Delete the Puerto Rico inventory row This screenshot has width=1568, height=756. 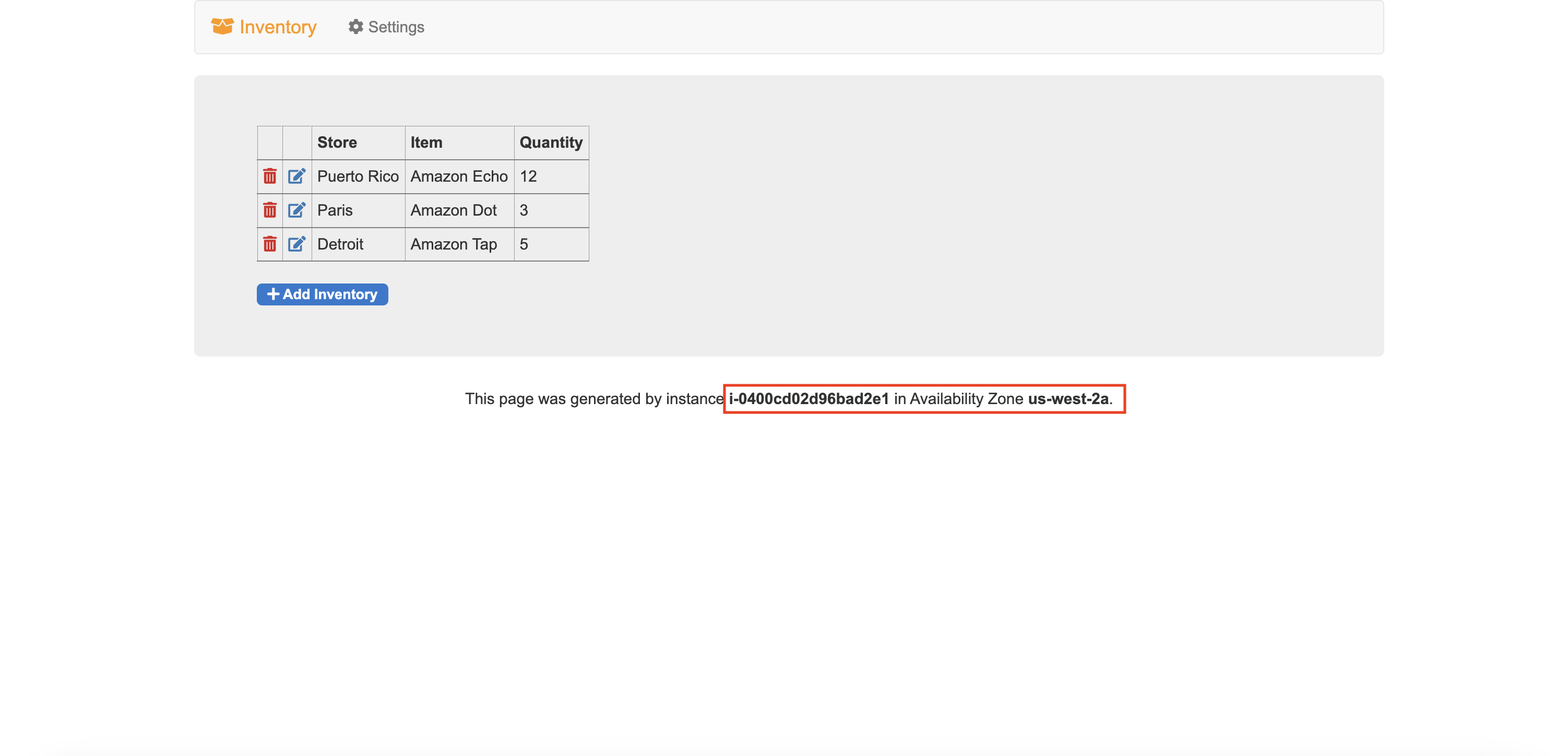coord(270,176)
